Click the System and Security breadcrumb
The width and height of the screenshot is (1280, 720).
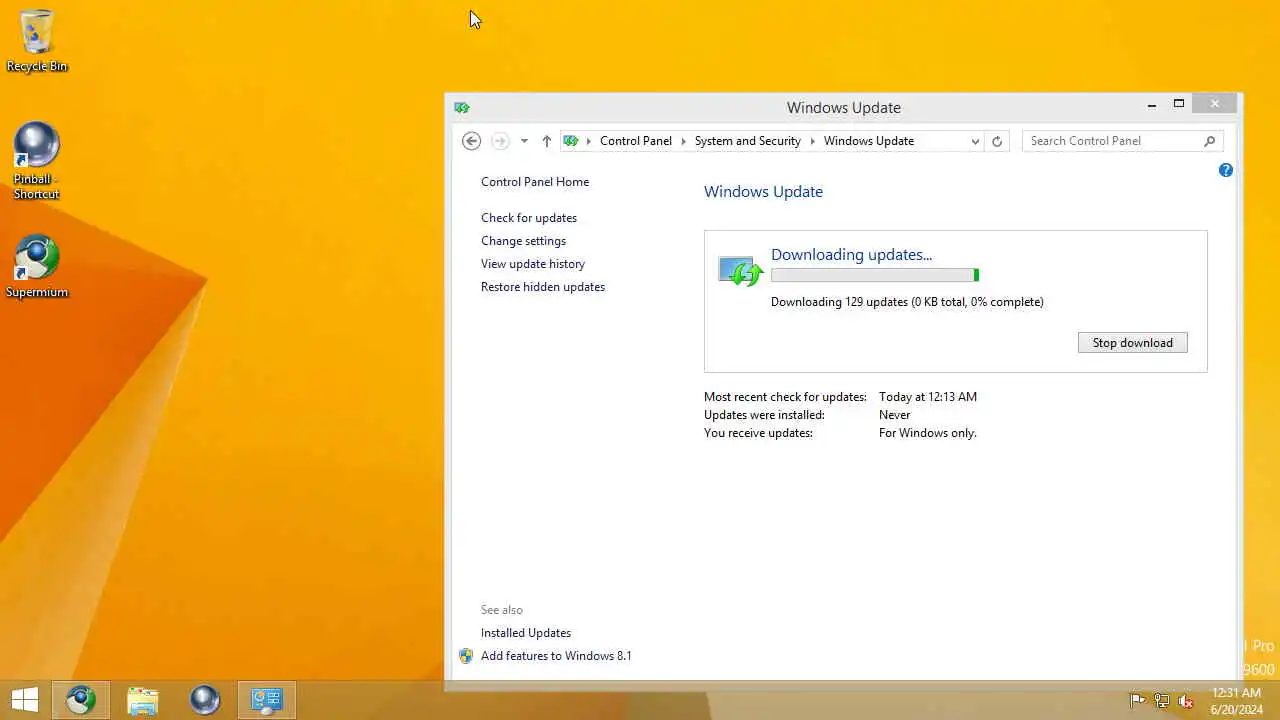pos(748,141)
